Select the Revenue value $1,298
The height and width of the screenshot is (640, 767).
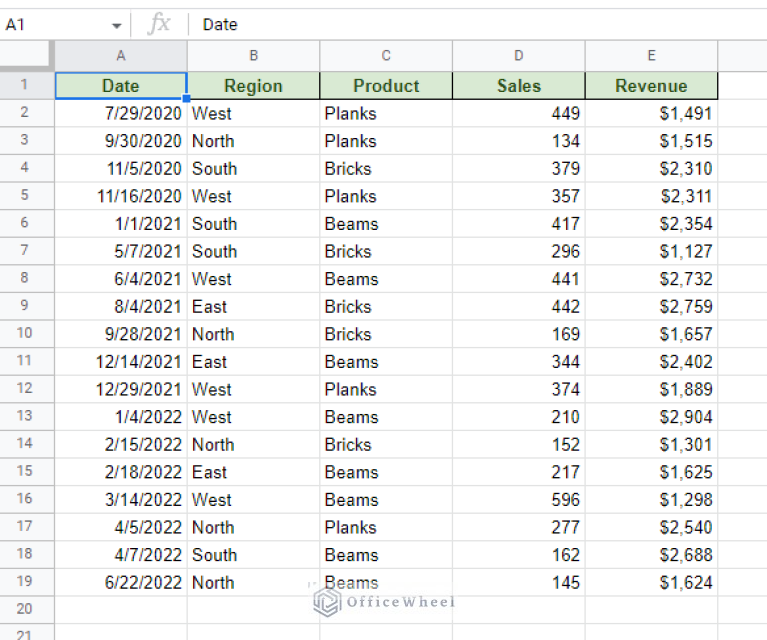point(651,500)
